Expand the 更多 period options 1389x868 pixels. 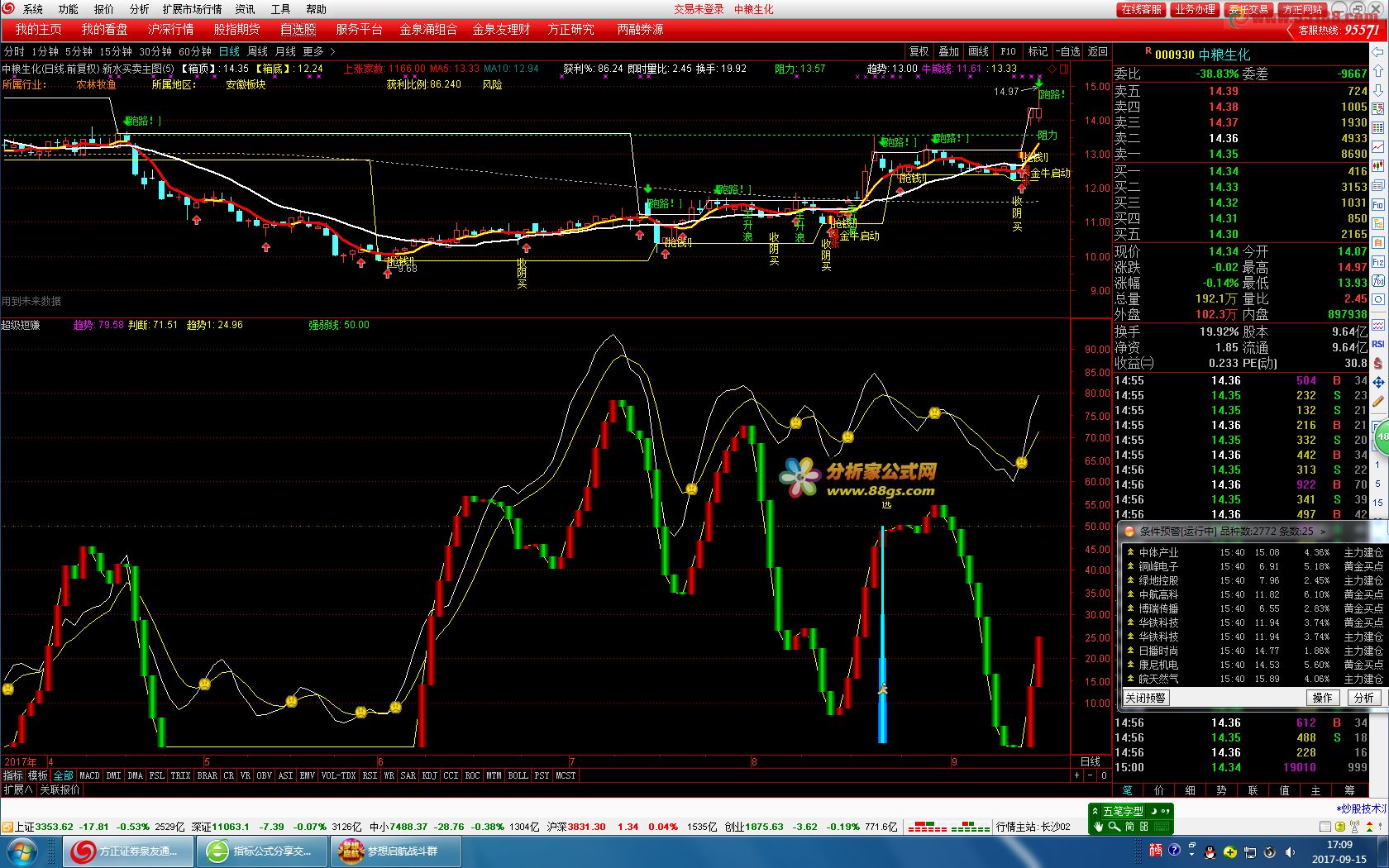pyautogui.click(x=319, y=51)
